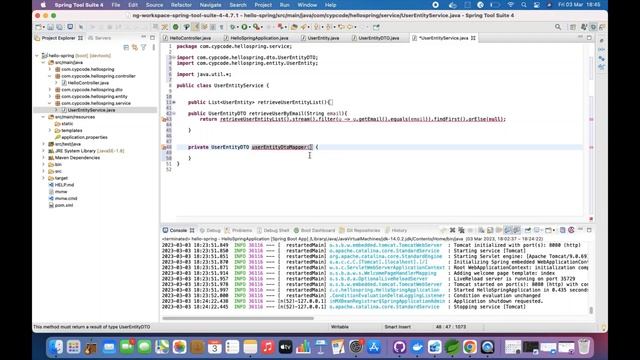Collapse the src/main/resources folder
Screen dimensions: 640x360
(x=44, y=117)
